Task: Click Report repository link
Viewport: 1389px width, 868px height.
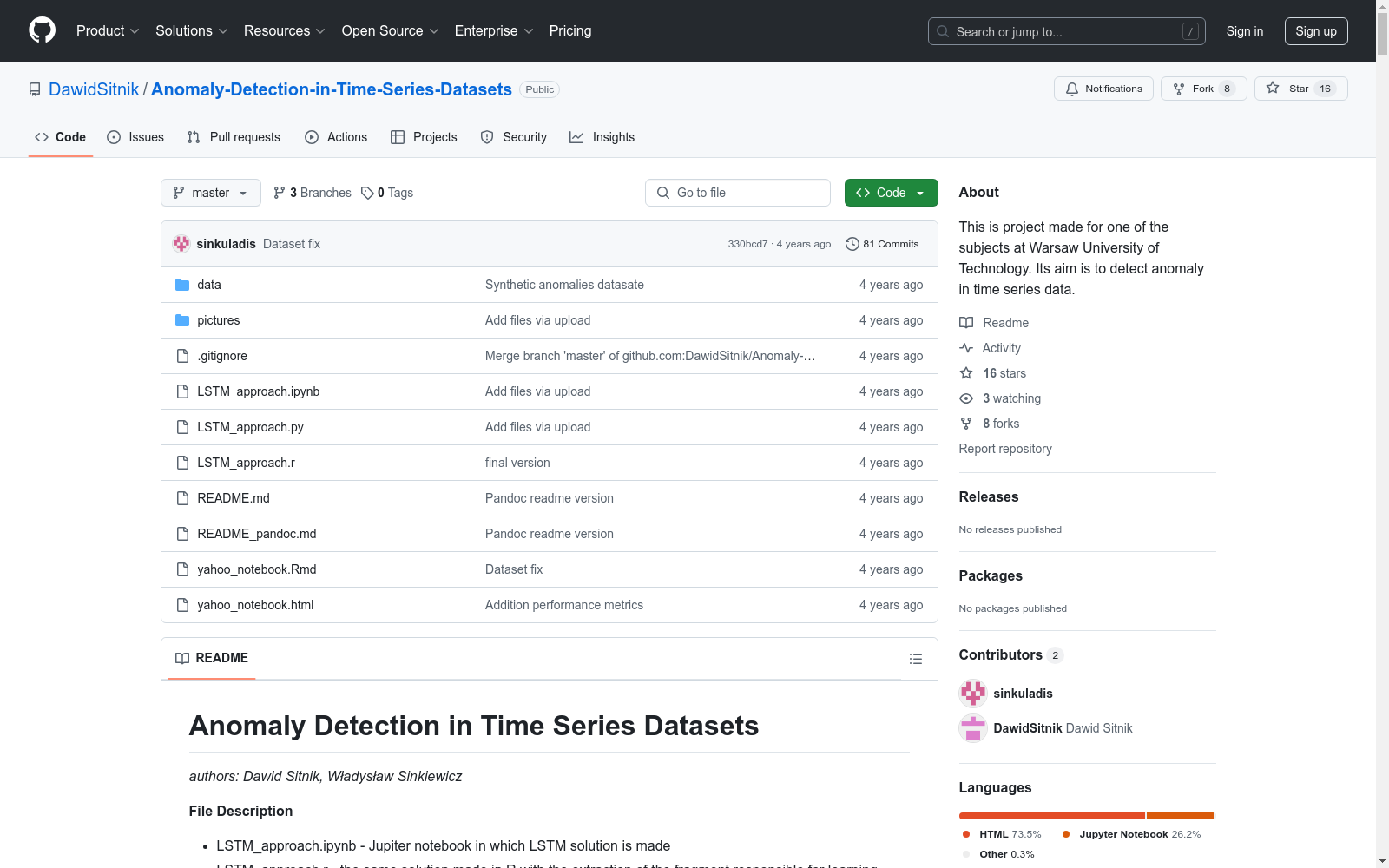Action: (1005, 449)
